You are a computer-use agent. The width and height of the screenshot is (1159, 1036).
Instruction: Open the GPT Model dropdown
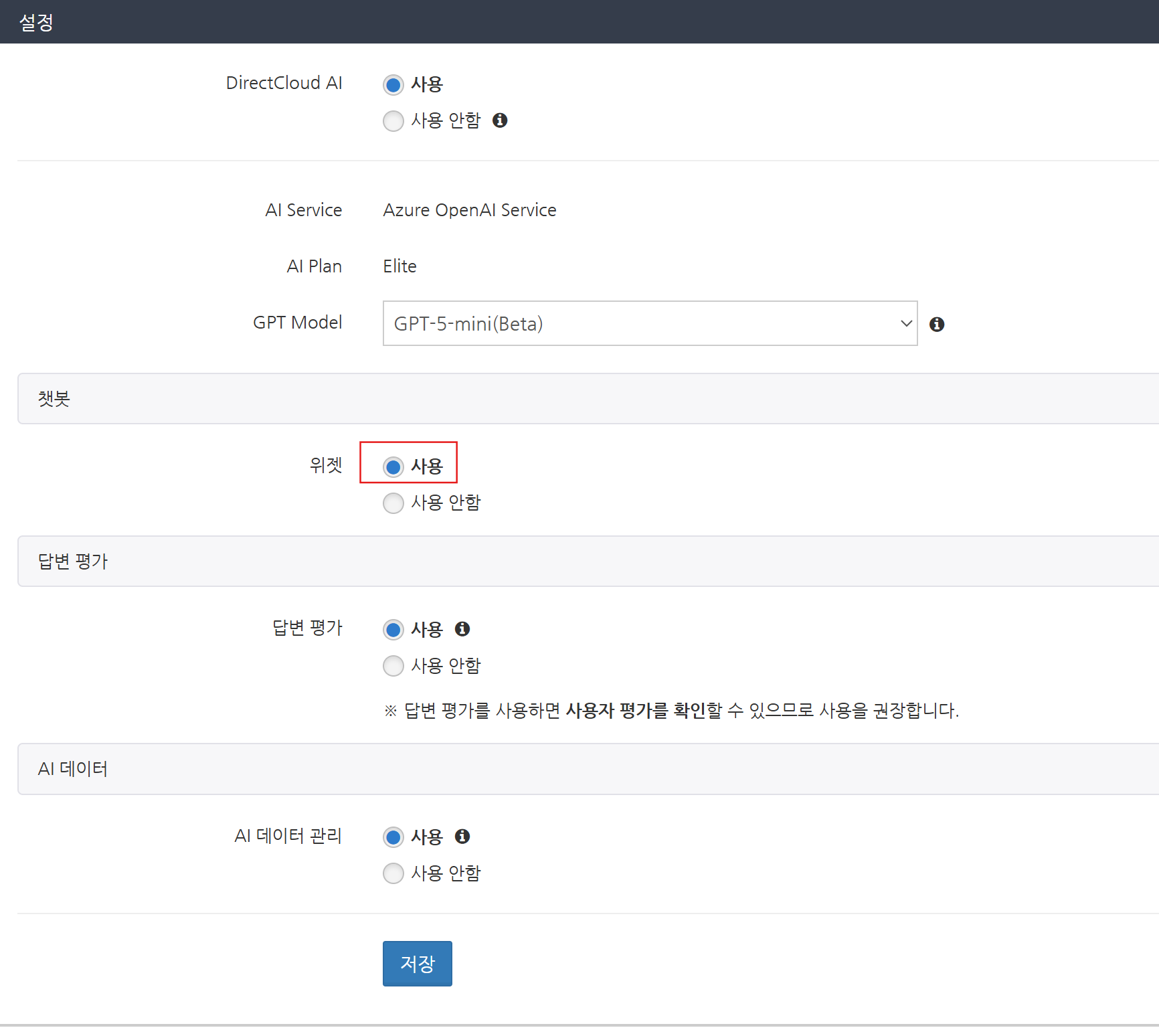click(649, 324)
